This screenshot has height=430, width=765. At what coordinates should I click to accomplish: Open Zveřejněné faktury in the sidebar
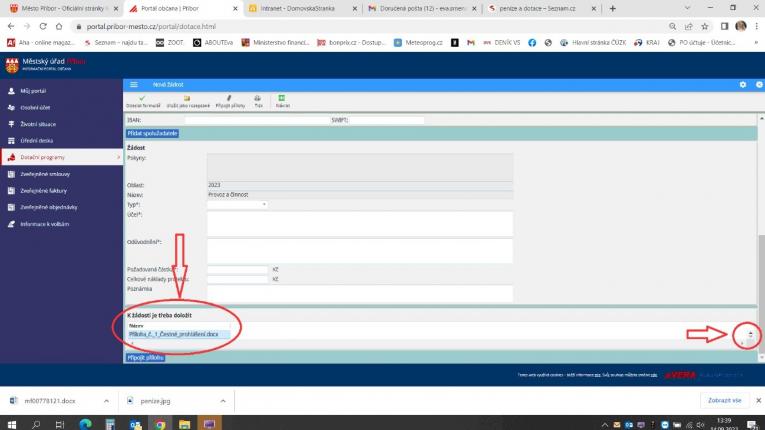click(43, 190)
